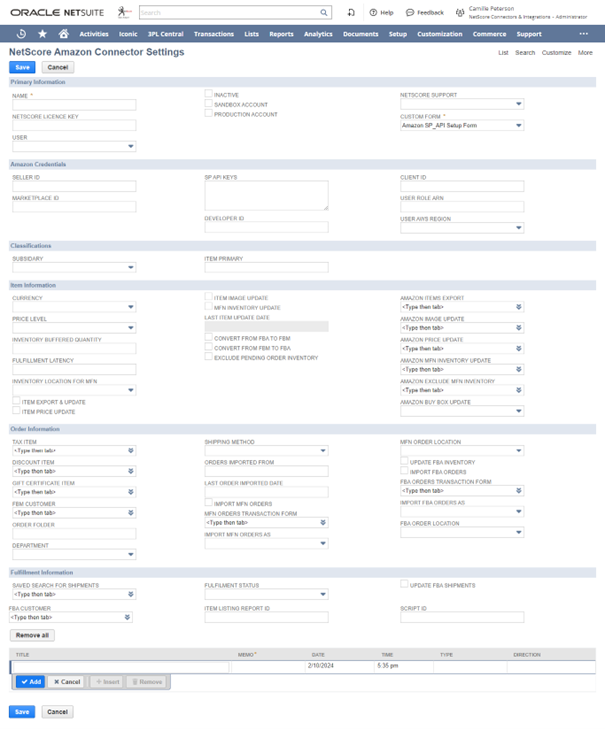This screenshot has height=730, width=605.
Task: Enable Exclude Pending Order Inventory checkbox
Action: [x=208, y=357]
